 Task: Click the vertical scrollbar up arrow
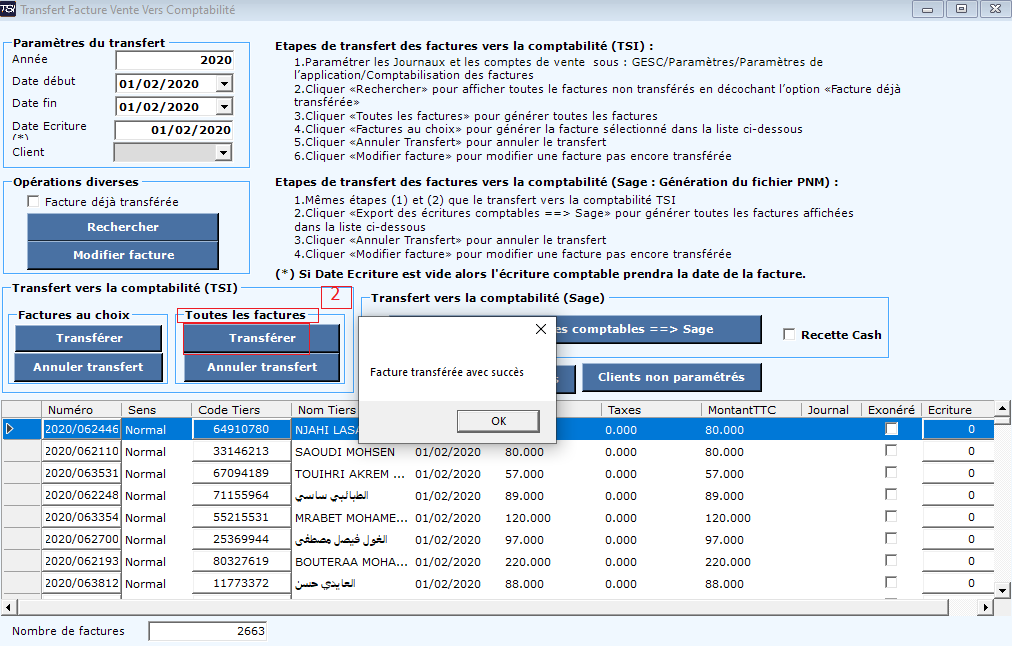tap(1003, 410)
